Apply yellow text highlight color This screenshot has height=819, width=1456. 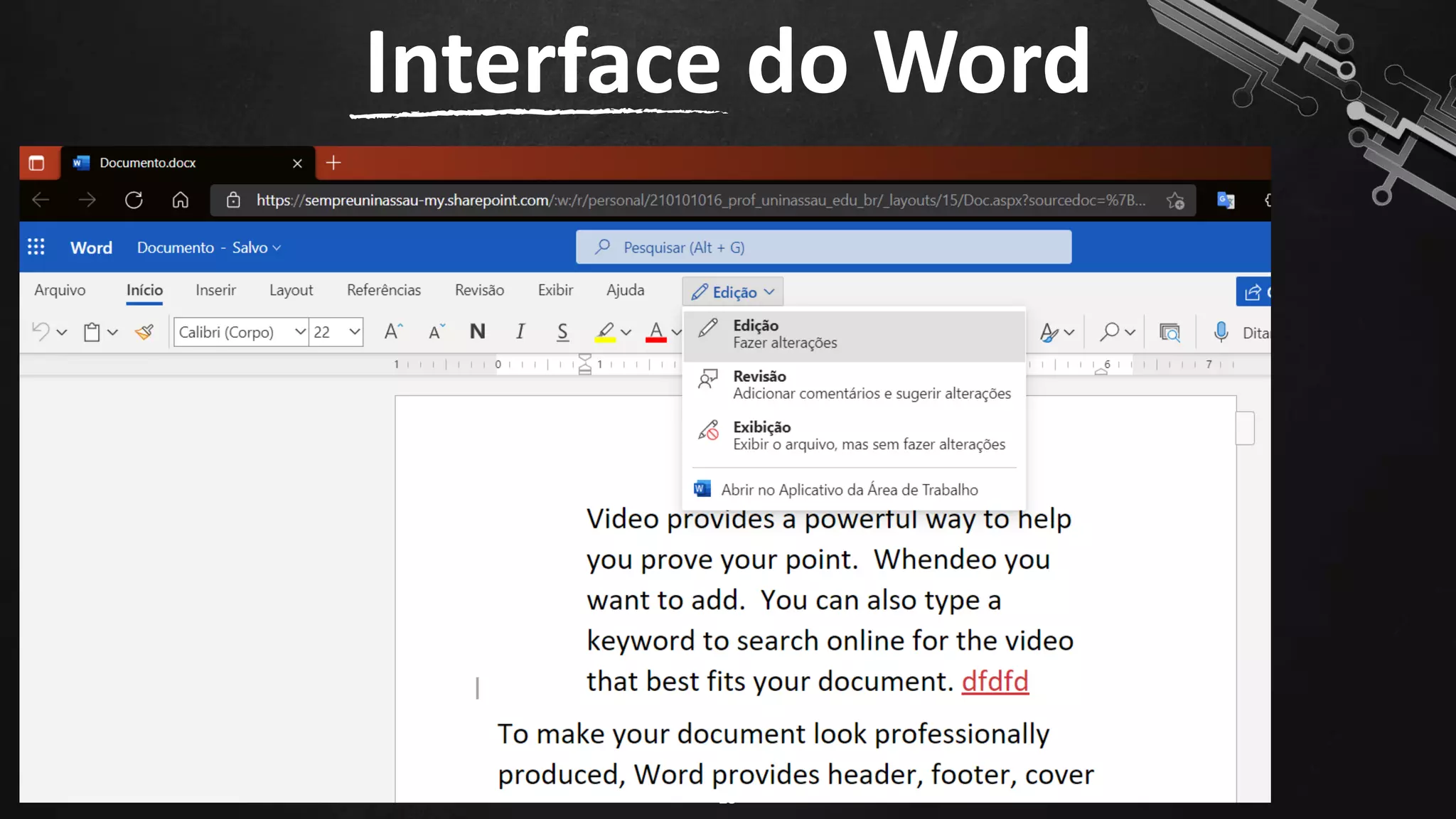605,332
